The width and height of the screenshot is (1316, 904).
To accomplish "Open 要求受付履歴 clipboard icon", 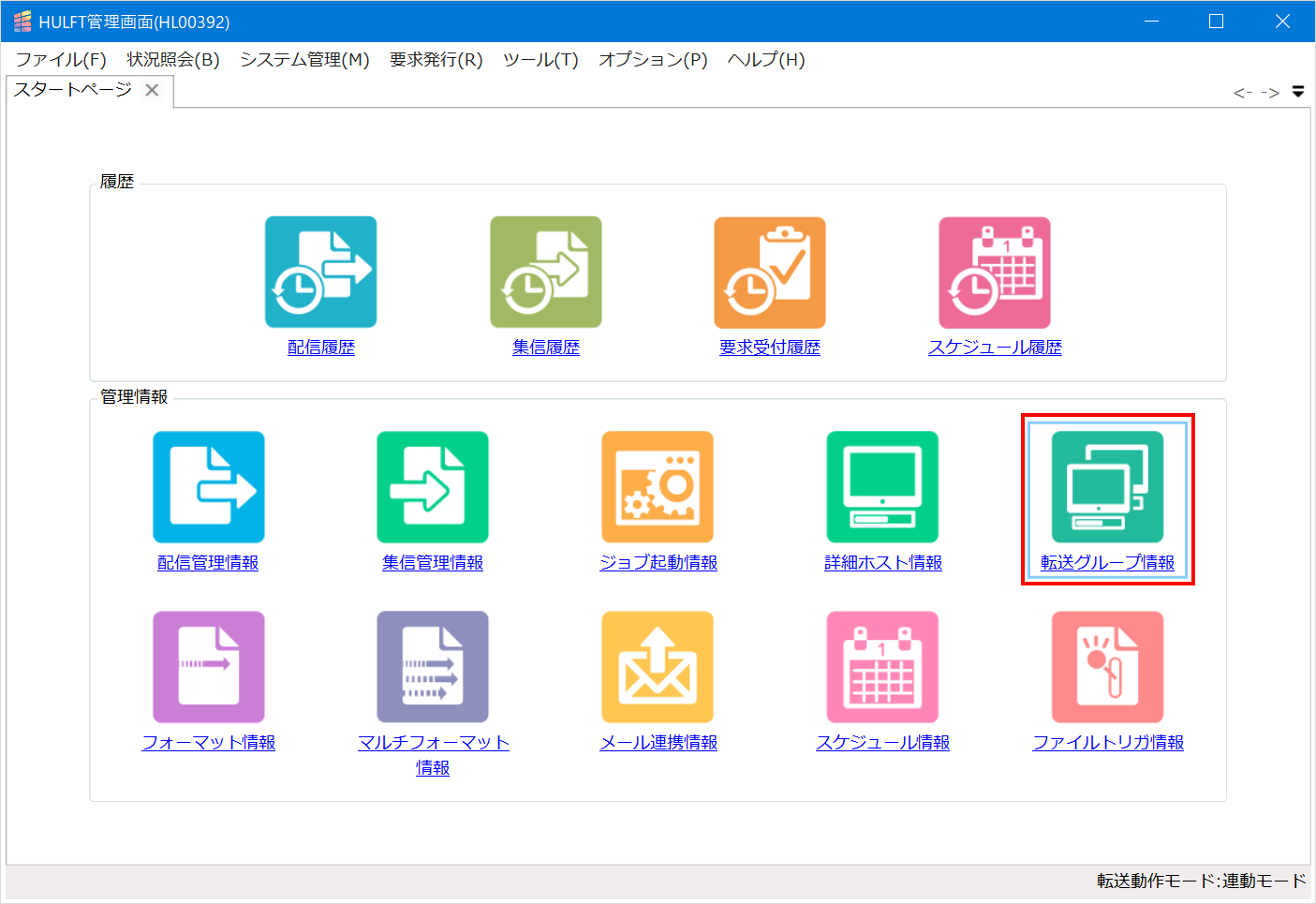I will [x=770, y=272].
